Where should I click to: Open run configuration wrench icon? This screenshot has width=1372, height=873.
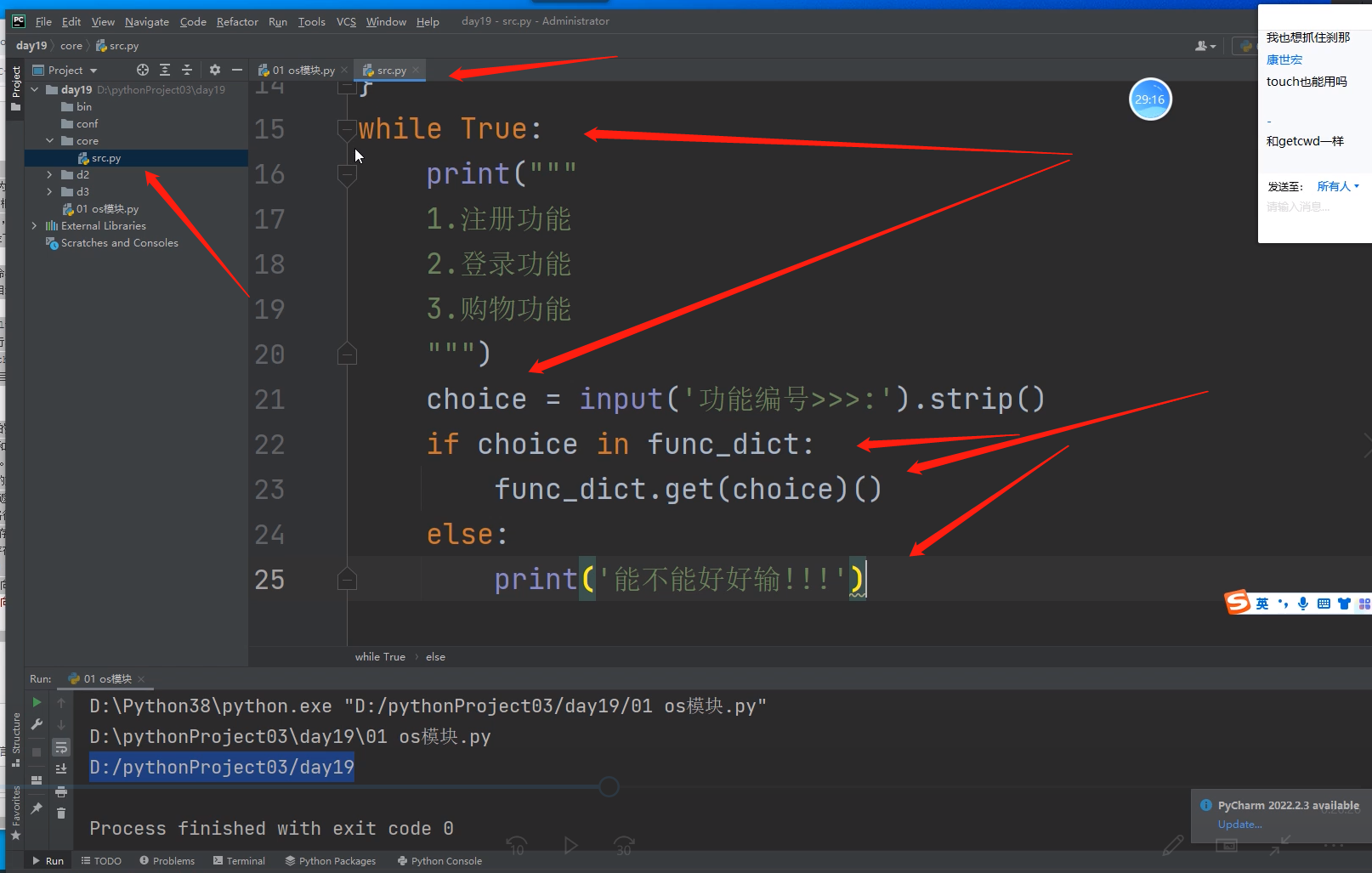tap(37, 724)
